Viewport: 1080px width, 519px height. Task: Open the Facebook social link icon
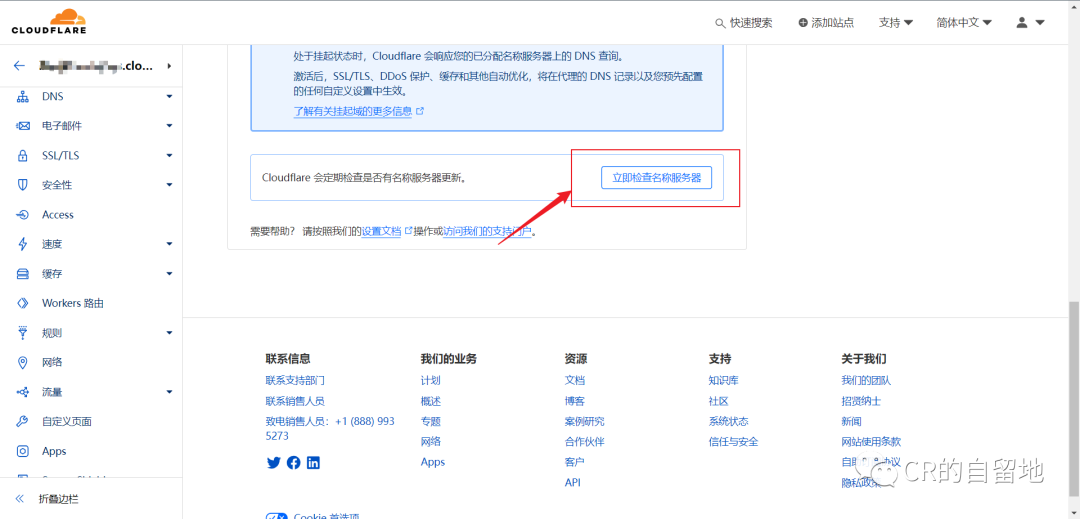pyautogui.click(x=293, y=462)
